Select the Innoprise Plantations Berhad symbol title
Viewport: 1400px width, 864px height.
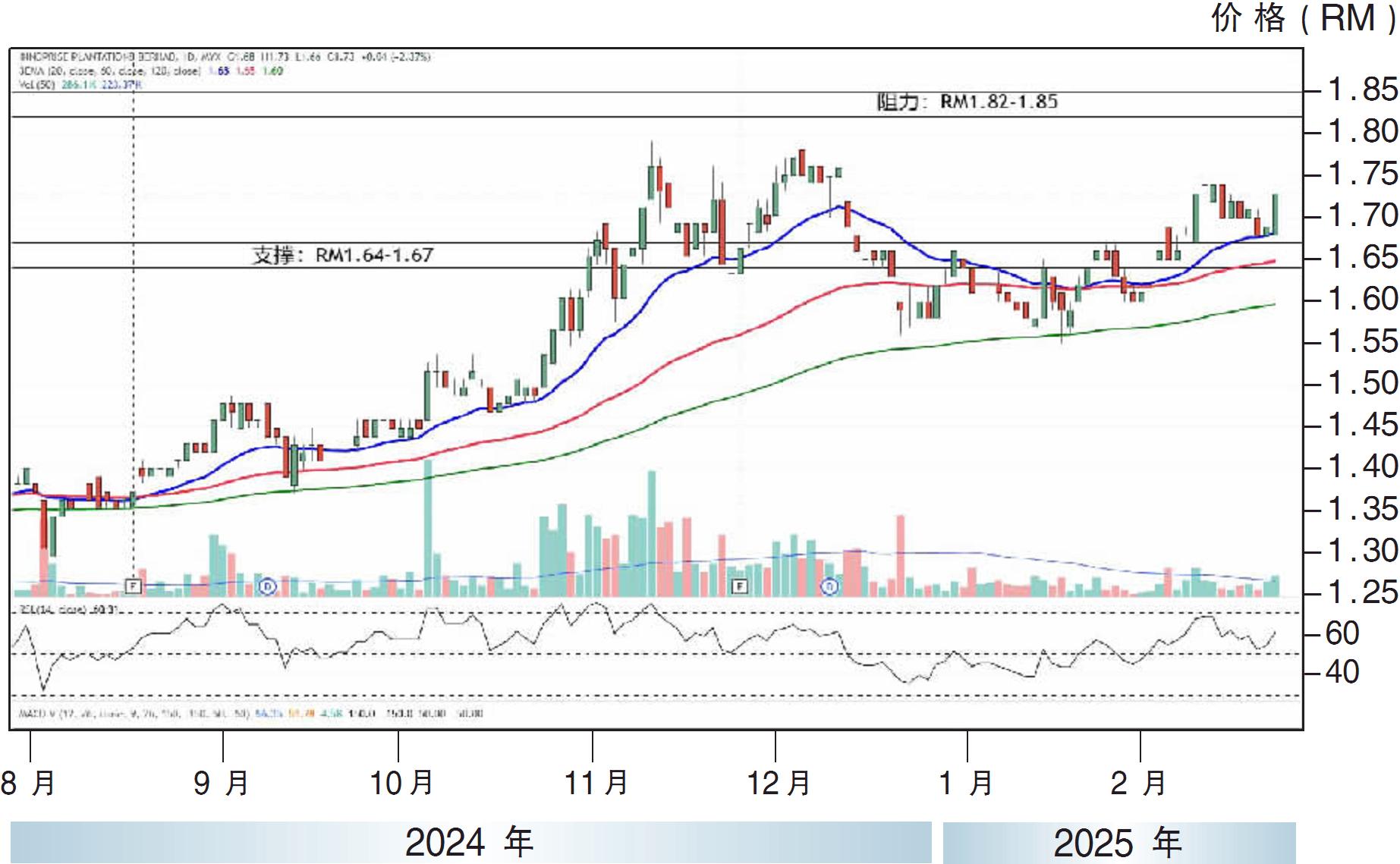[x=97, y=57]
